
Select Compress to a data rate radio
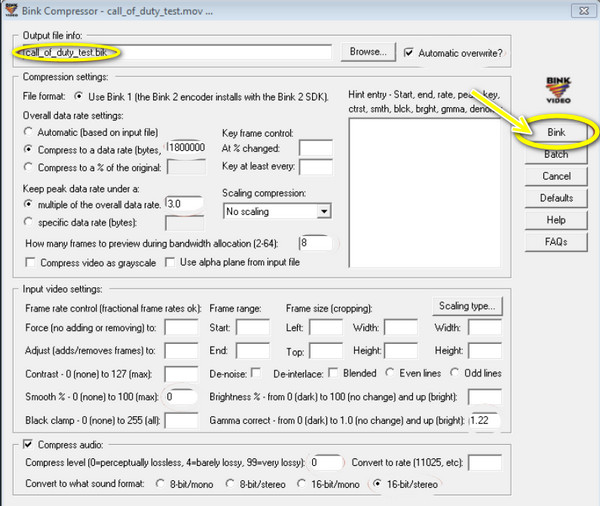[28, 149]
